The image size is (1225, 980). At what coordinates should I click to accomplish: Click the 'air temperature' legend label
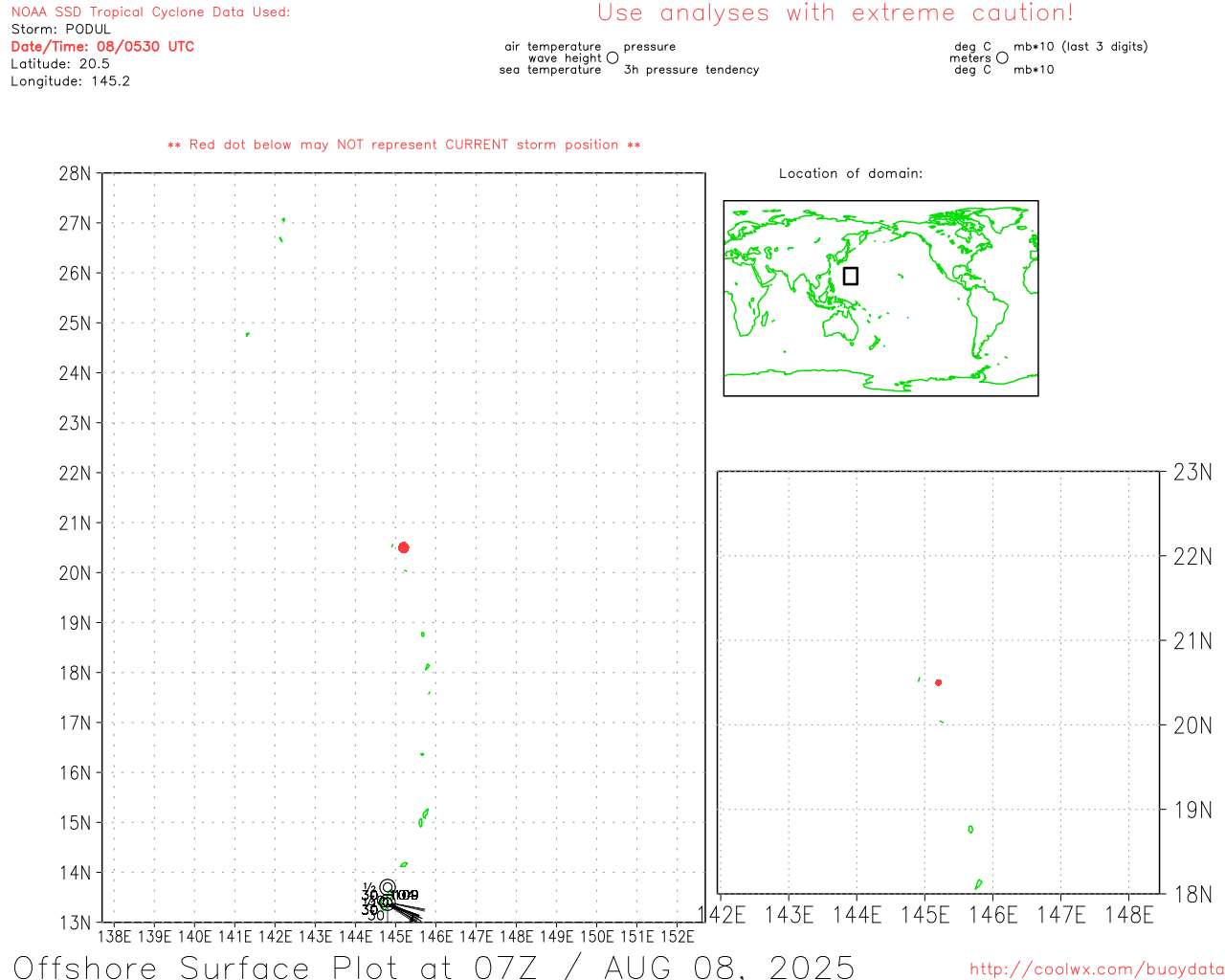pyautogui.click(x=553, y=46)
